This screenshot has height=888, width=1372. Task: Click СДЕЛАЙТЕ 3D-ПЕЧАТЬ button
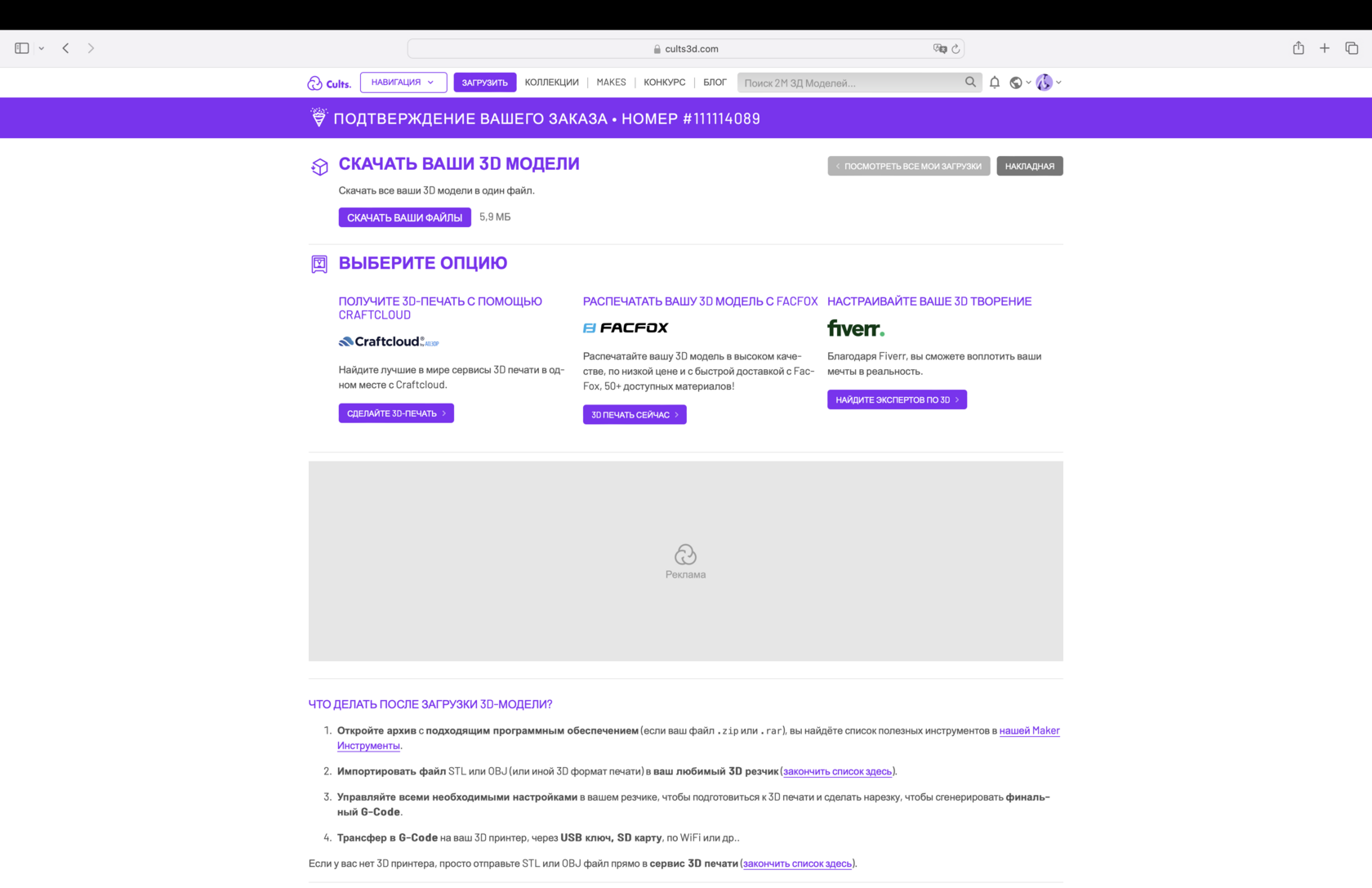[x=396, y=413]
